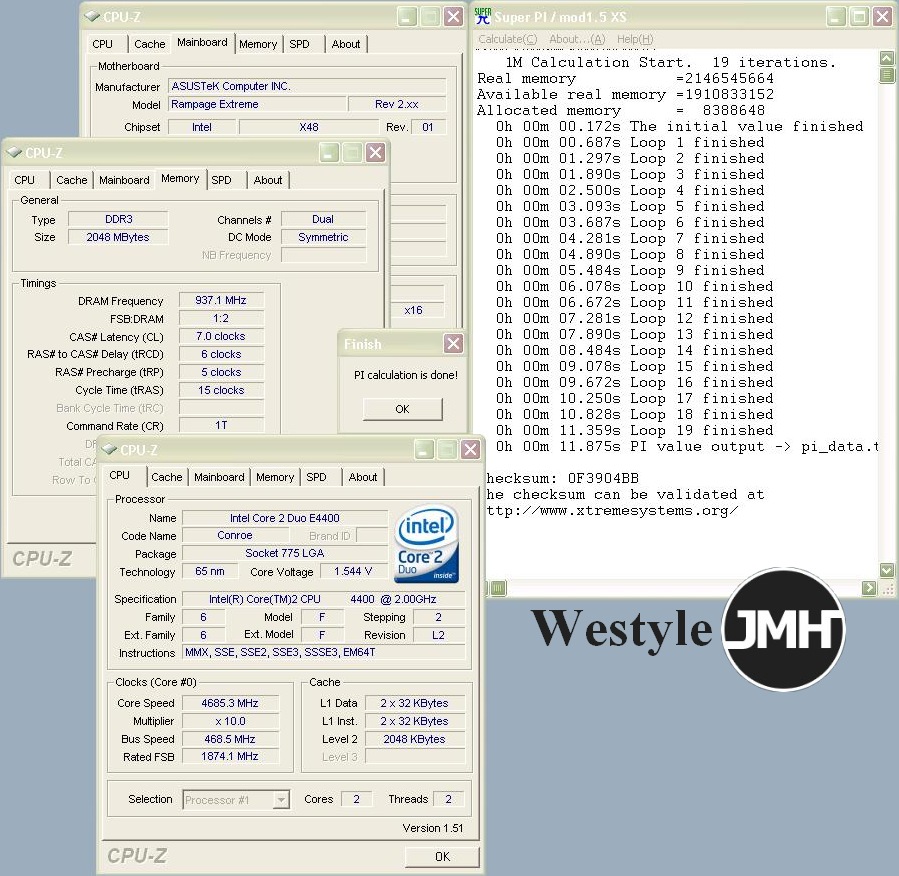Click OK in the Finish dialog
Image resolution: width=899 pixels, height=876 pixels.
tap(402, 409)
